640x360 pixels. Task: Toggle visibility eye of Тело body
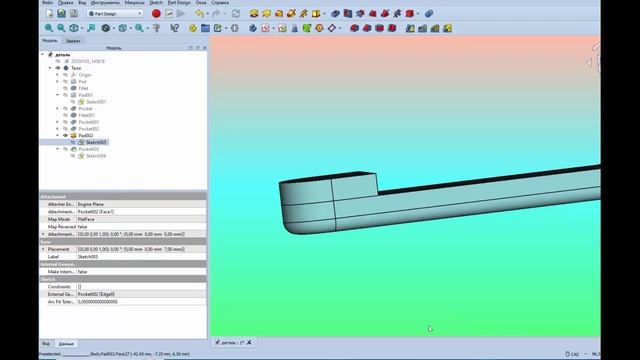point(58,68)
